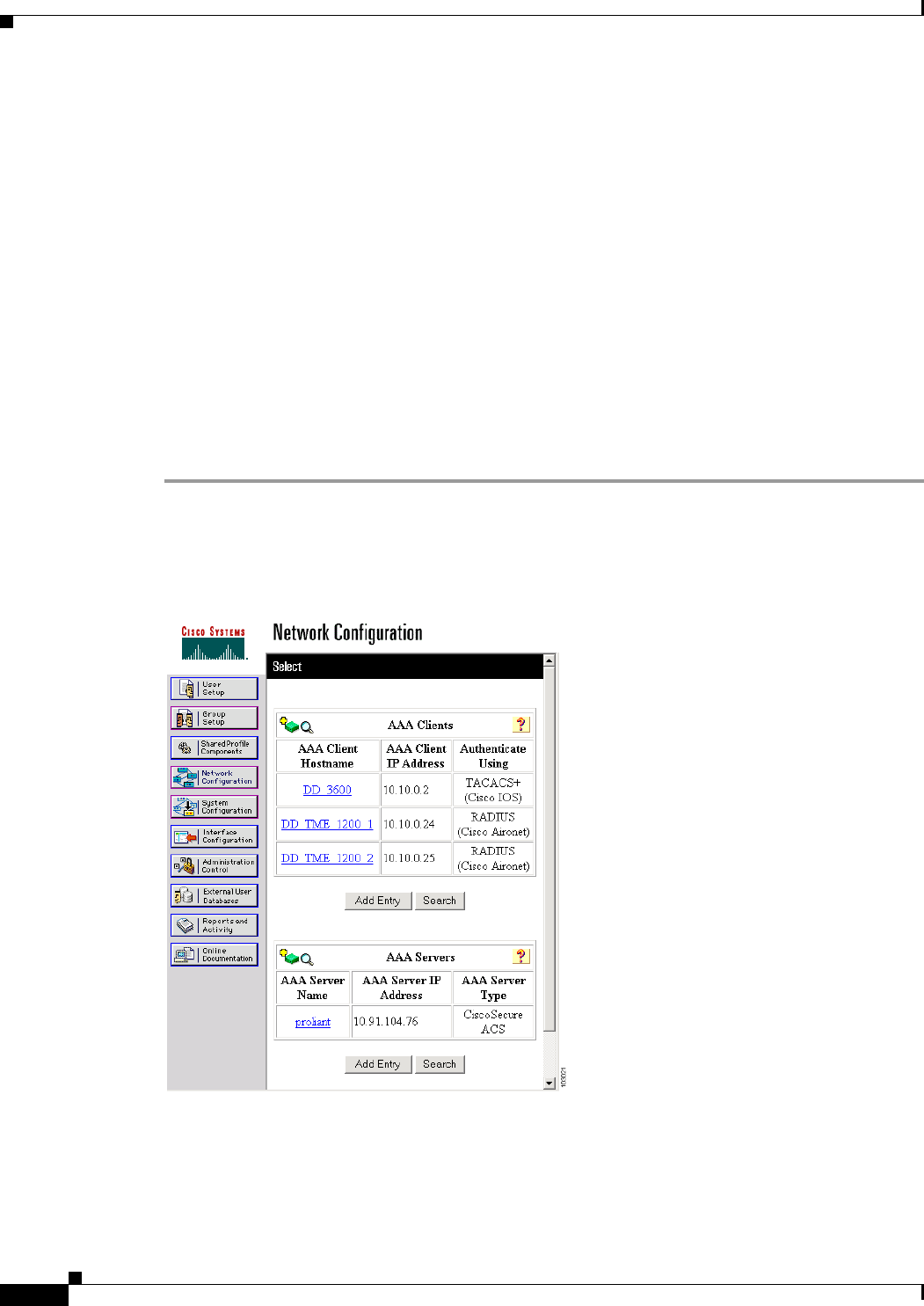Open the DD_3600 client link
924x1306 pixels.
[x=327, y=790]
